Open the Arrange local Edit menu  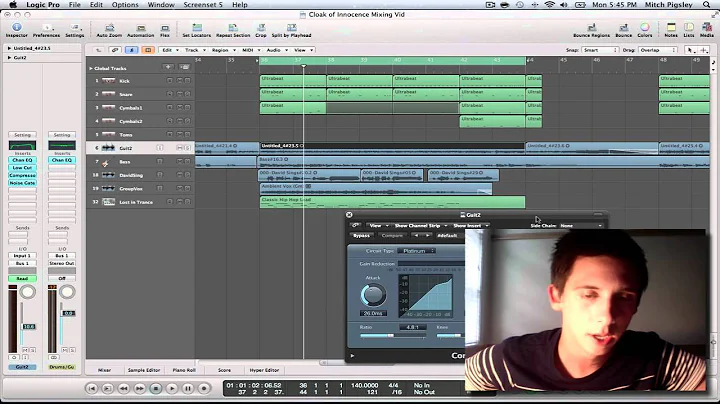pyautogui.click(x=170, y=50)
